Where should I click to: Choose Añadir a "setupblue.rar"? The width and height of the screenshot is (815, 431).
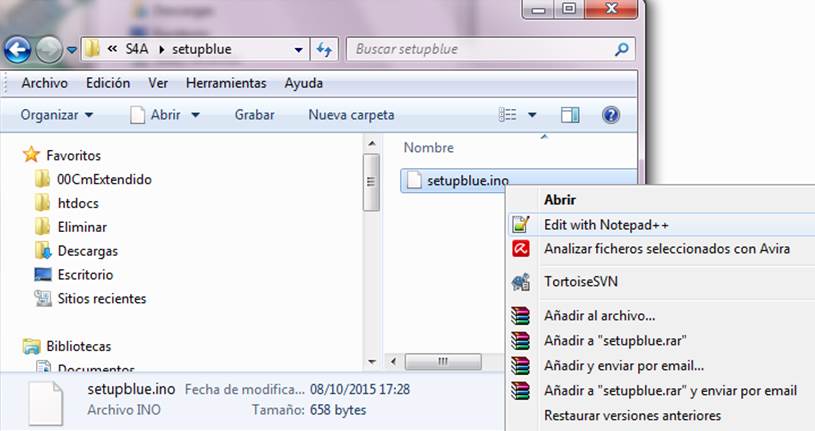pos(615,341)
